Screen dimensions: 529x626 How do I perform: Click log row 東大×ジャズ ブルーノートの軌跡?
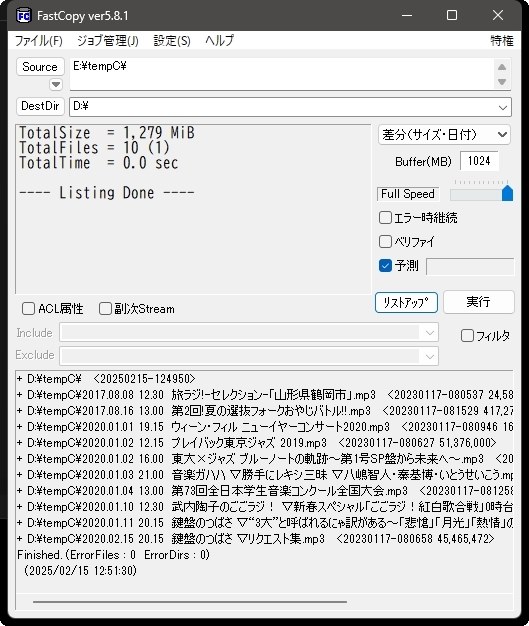[x=265, y=459]
